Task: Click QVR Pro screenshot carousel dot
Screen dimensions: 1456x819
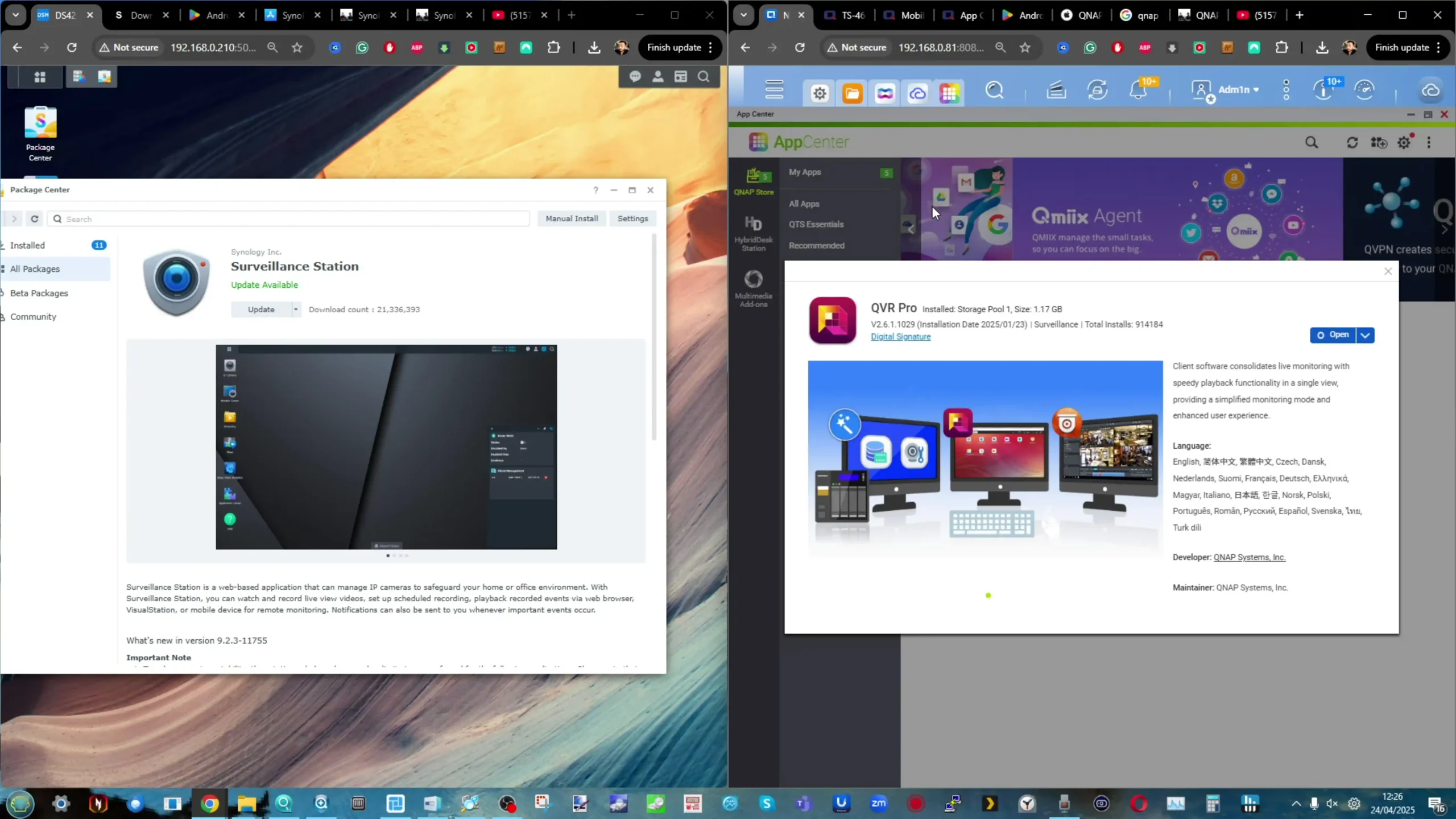Action: coord(988,595)
